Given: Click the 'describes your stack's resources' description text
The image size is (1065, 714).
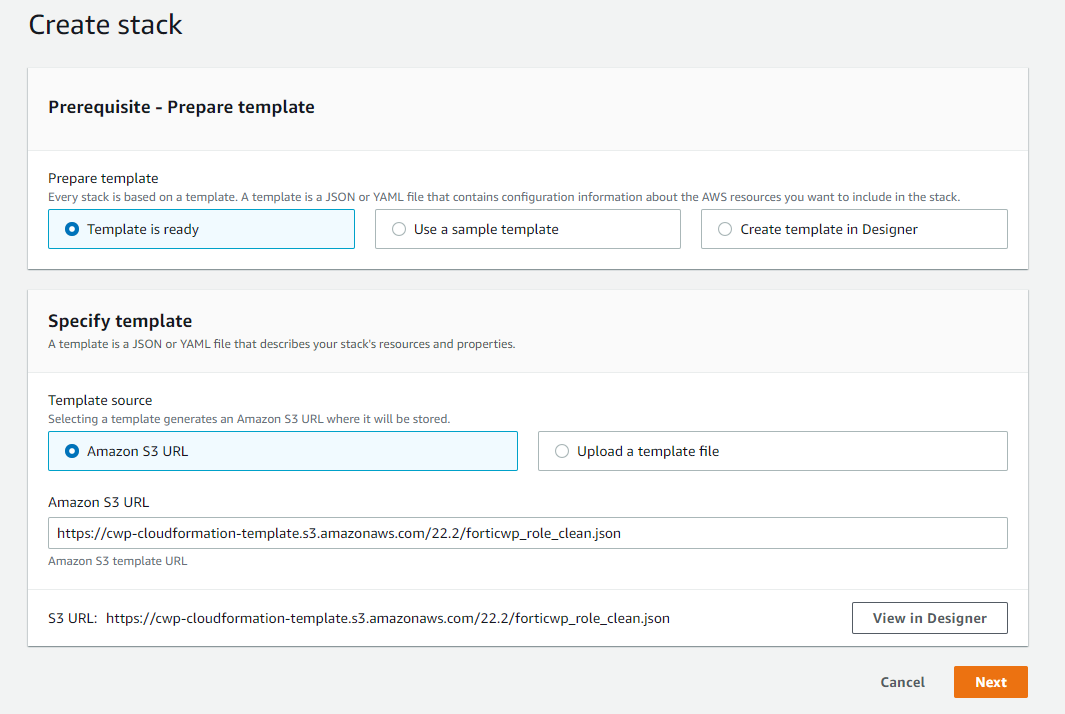Looking at the screenshot, I should 281,344.
